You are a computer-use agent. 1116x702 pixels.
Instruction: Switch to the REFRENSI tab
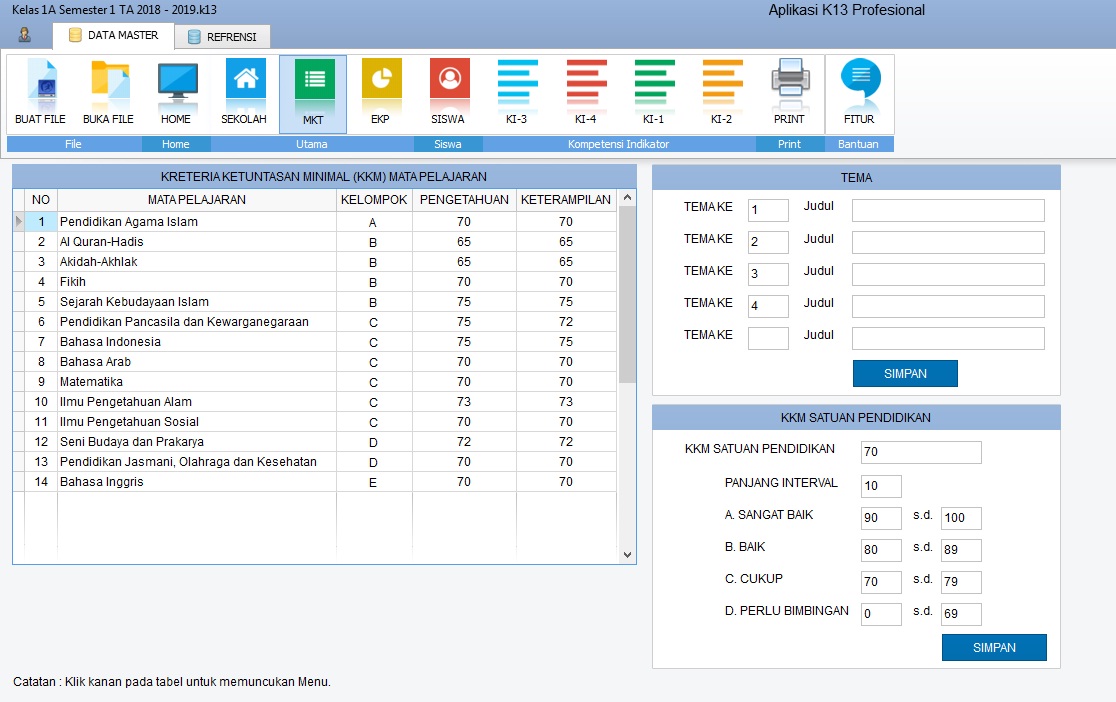coord(221,37)
